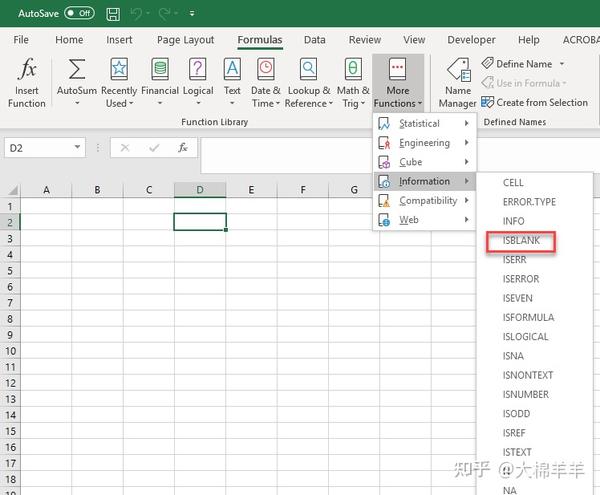600x495 pixels.
Task: Toggle the AutoSave switch
Action: tap(79, 13)
